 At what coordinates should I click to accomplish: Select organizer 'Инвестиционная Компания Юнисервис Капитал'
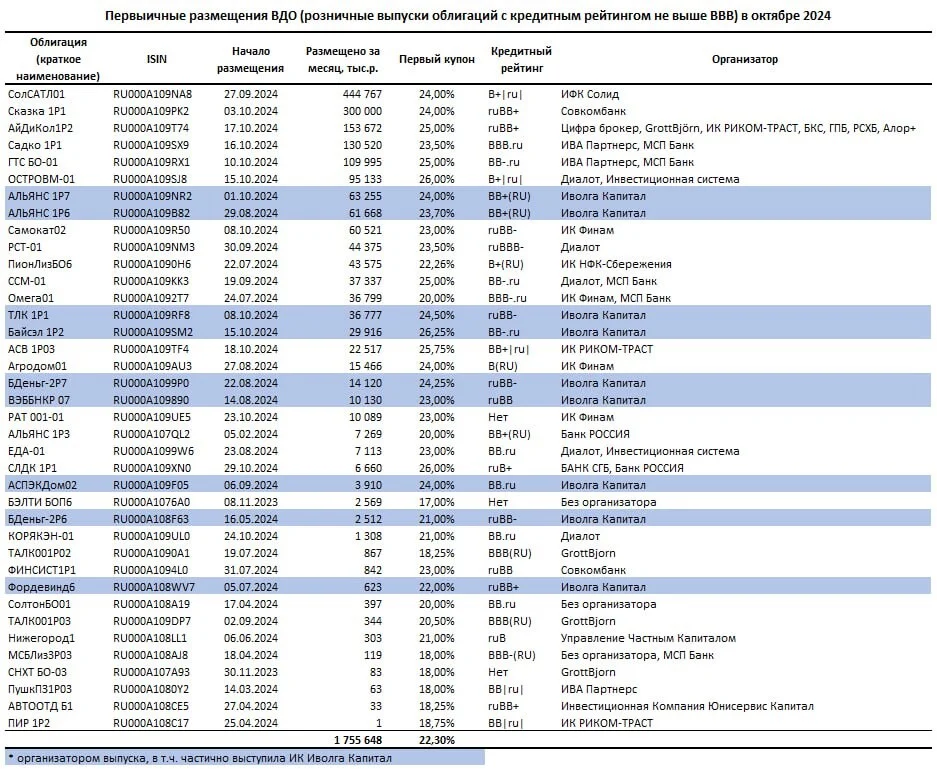pos(687,706)
